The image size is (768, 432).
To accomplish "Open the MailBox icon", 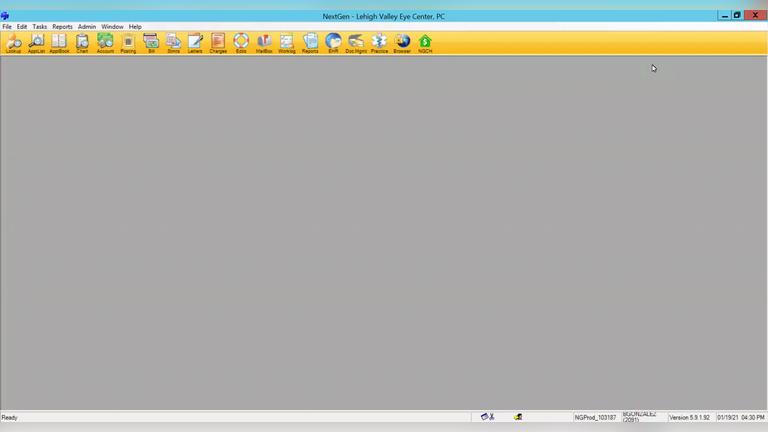I will [264, 42].
